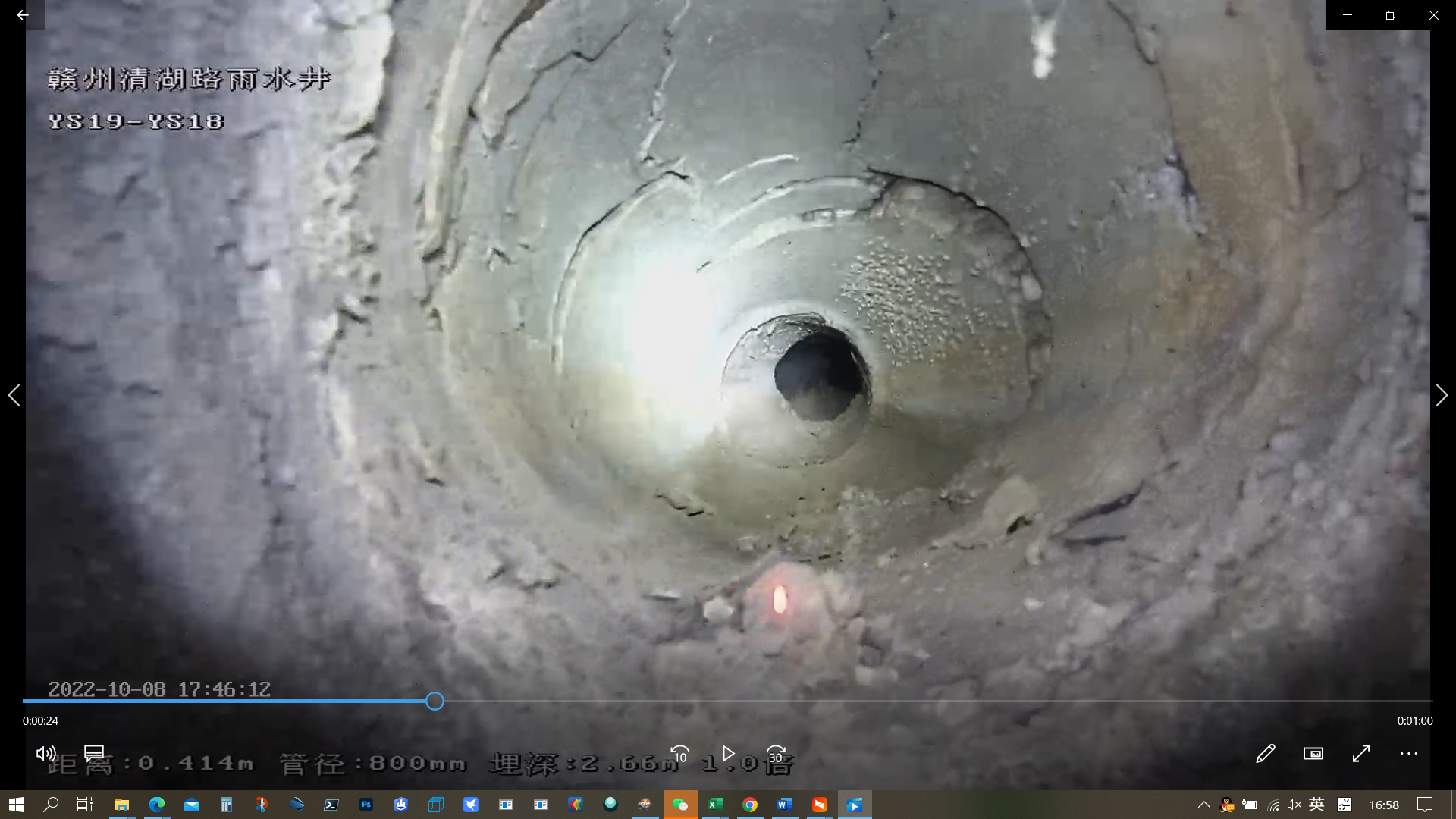Open the pencil edit options
This screenshot has height=819, width=1456.
click(1265, 754)
